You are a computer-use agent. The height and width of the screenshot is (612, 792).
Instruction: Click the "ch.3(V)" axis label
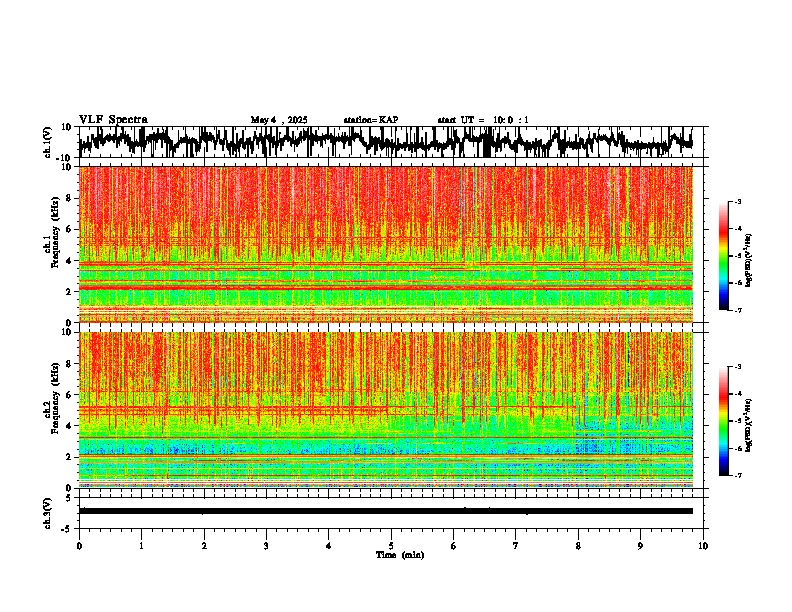click(48, 513)
